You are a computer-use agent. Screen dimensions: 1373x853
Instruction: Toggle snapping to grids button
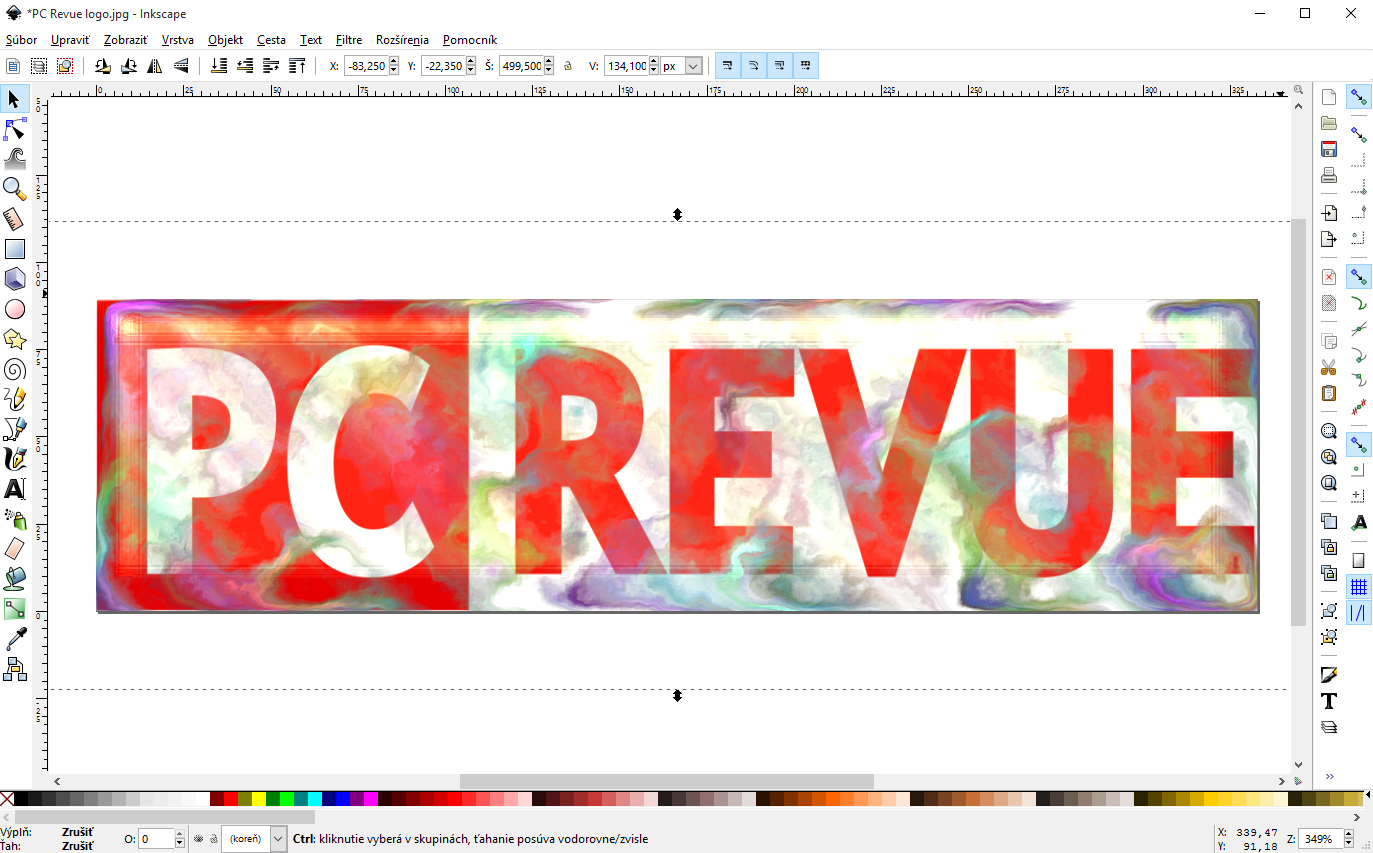pos(1358,587)
